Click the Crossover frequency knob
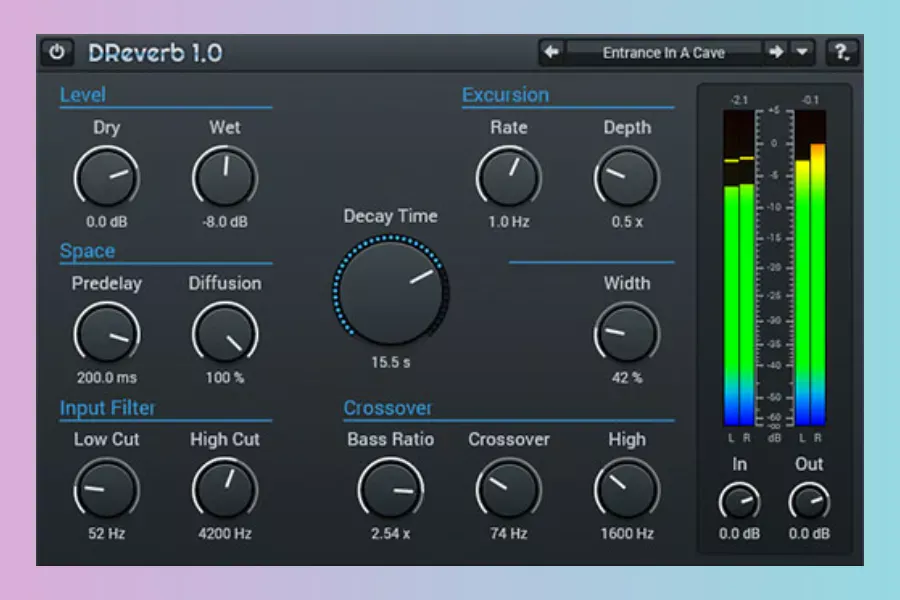This screenshot has height=600, width=900. pyautogui.click(x=509, y=490)
